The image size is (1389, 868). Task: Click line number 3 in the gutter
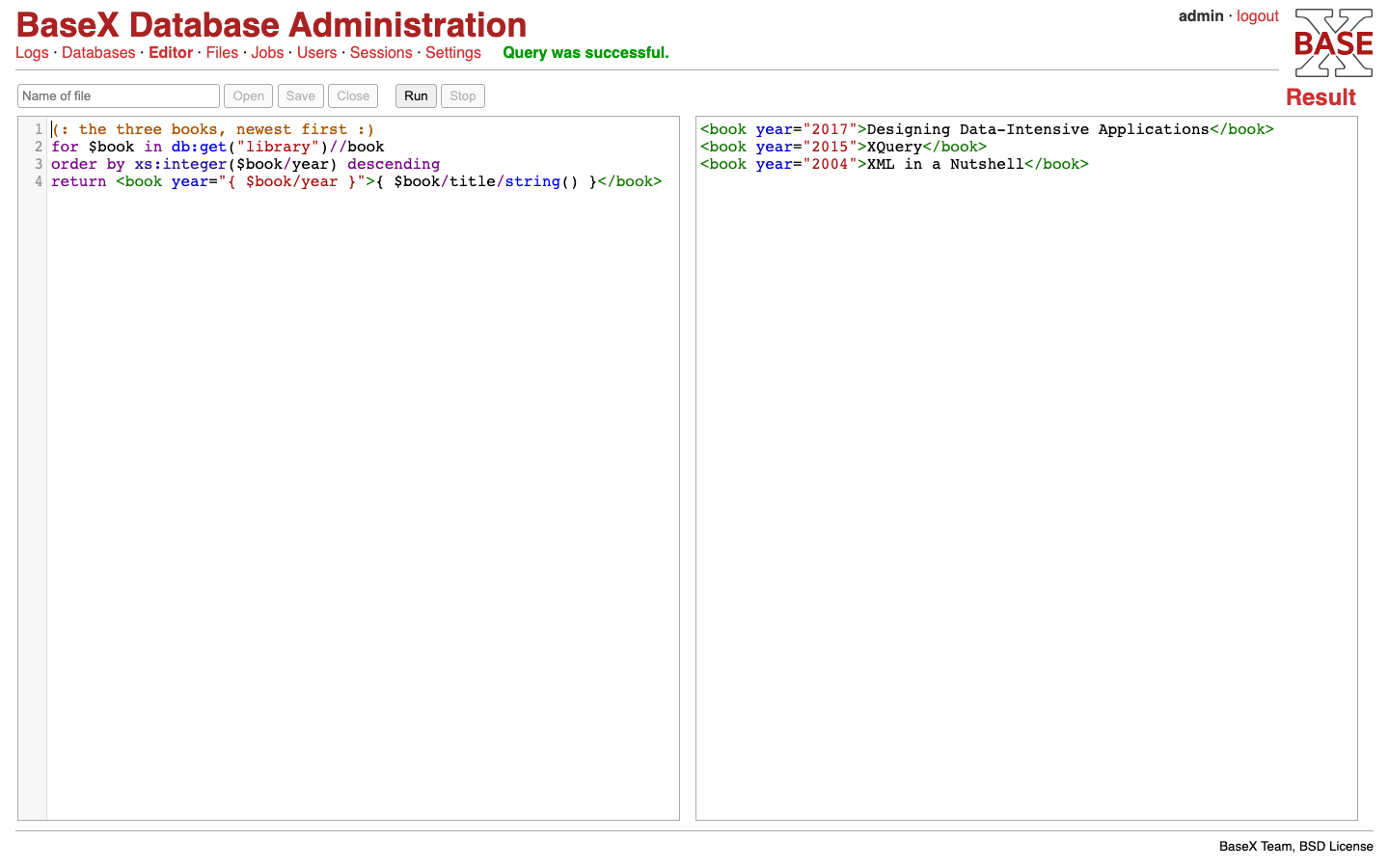(39, 164)
